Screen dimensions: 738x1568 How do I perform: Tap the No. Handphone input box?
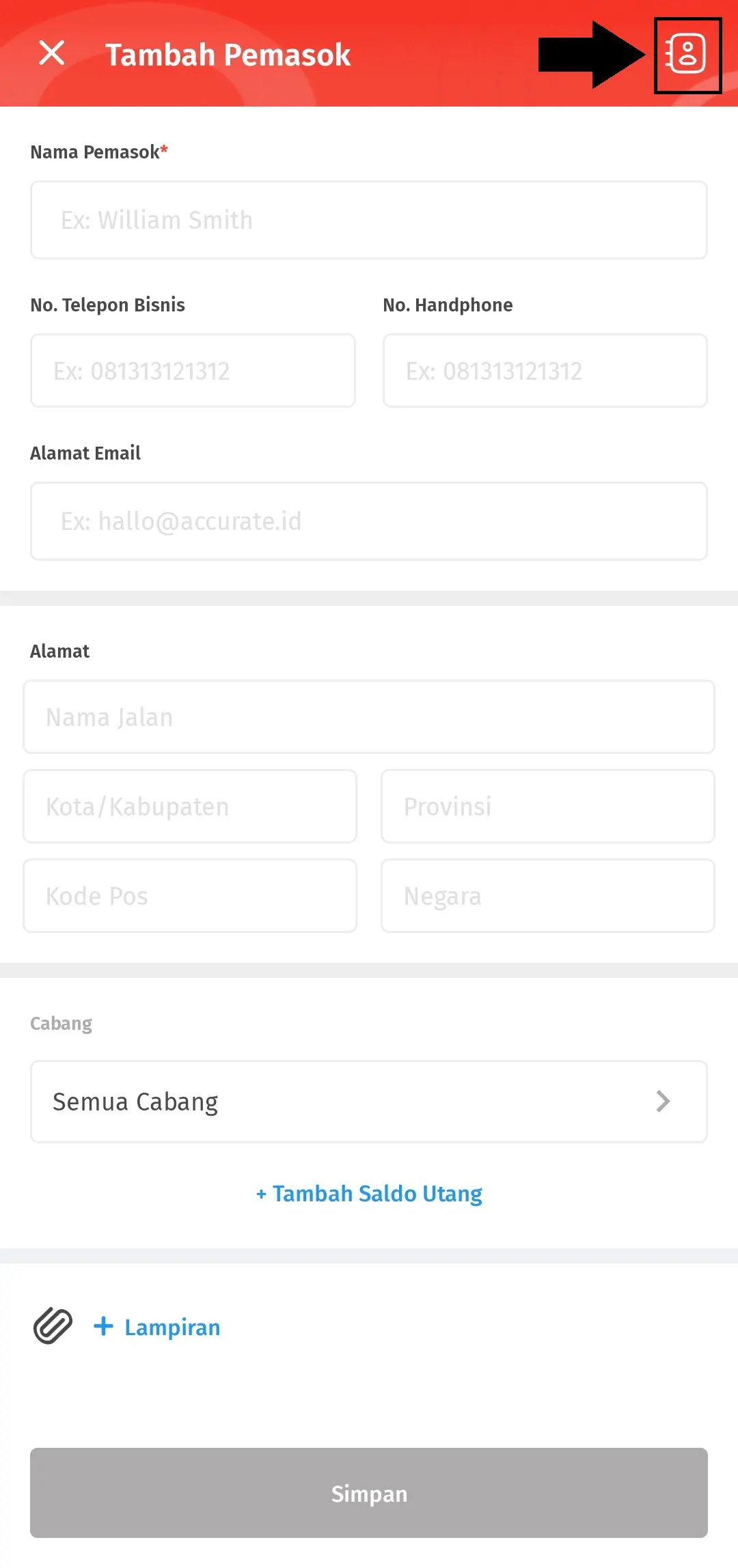(545, 370)
